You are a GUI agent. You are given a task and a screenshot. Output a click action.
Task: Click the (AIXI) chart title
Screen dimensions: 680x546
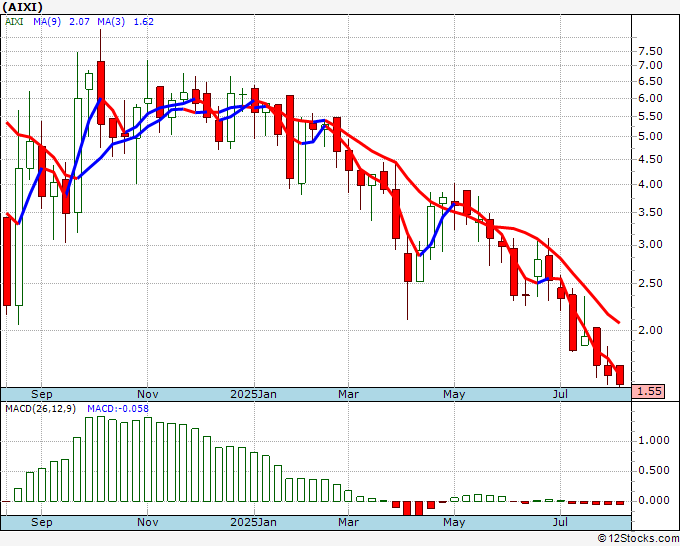point(23,7)
